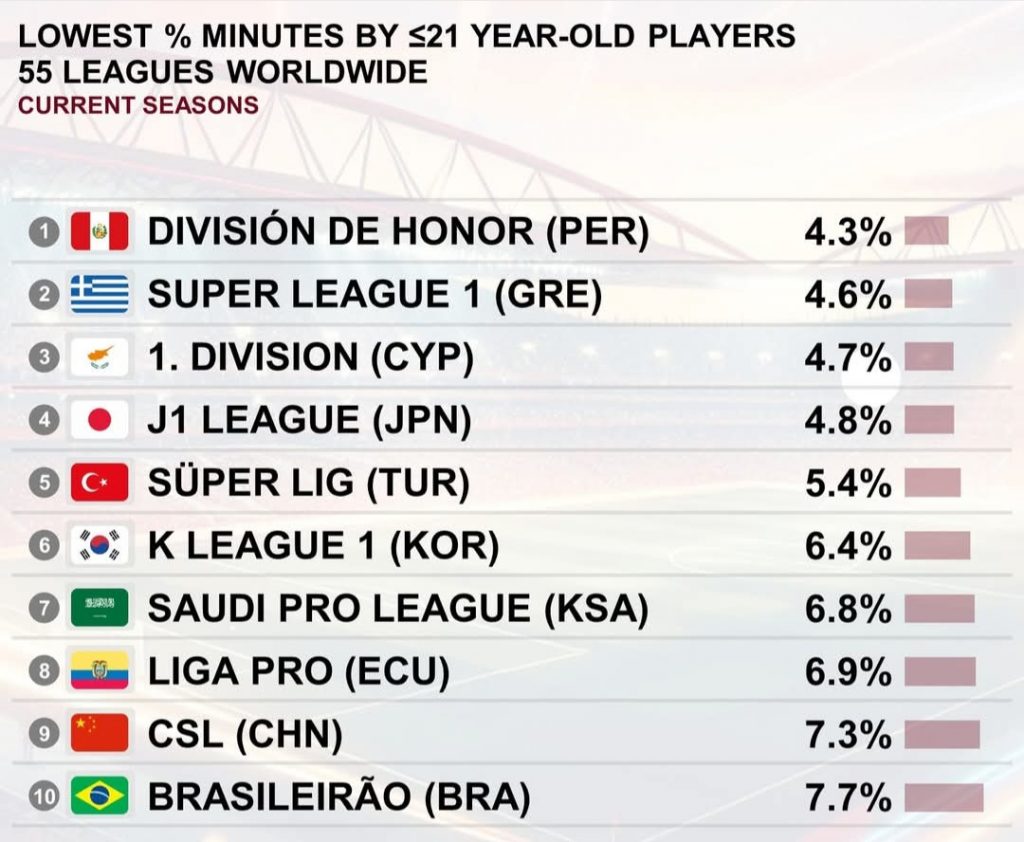
Task: Click the Saudi Pro League (KSA) label
Action: [398, 608]
